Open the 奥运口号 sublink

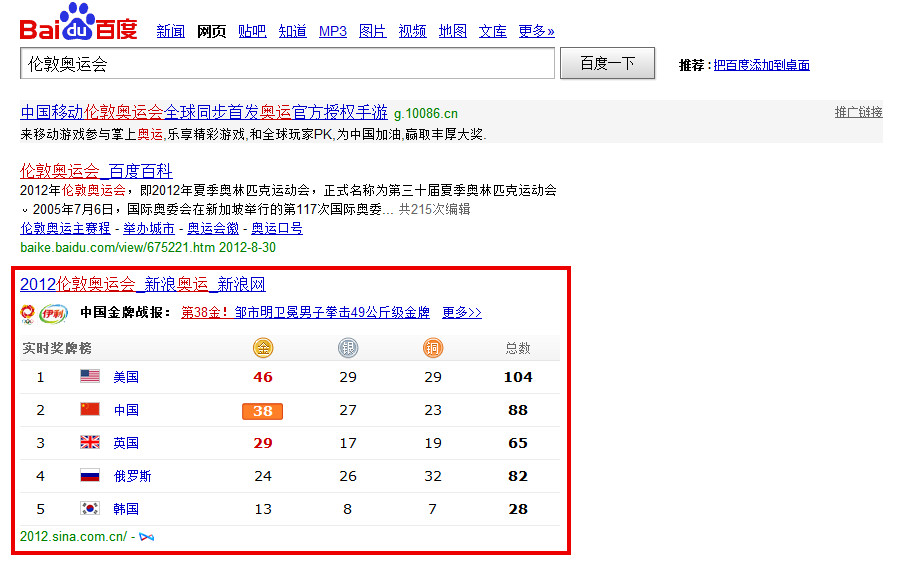277,228
